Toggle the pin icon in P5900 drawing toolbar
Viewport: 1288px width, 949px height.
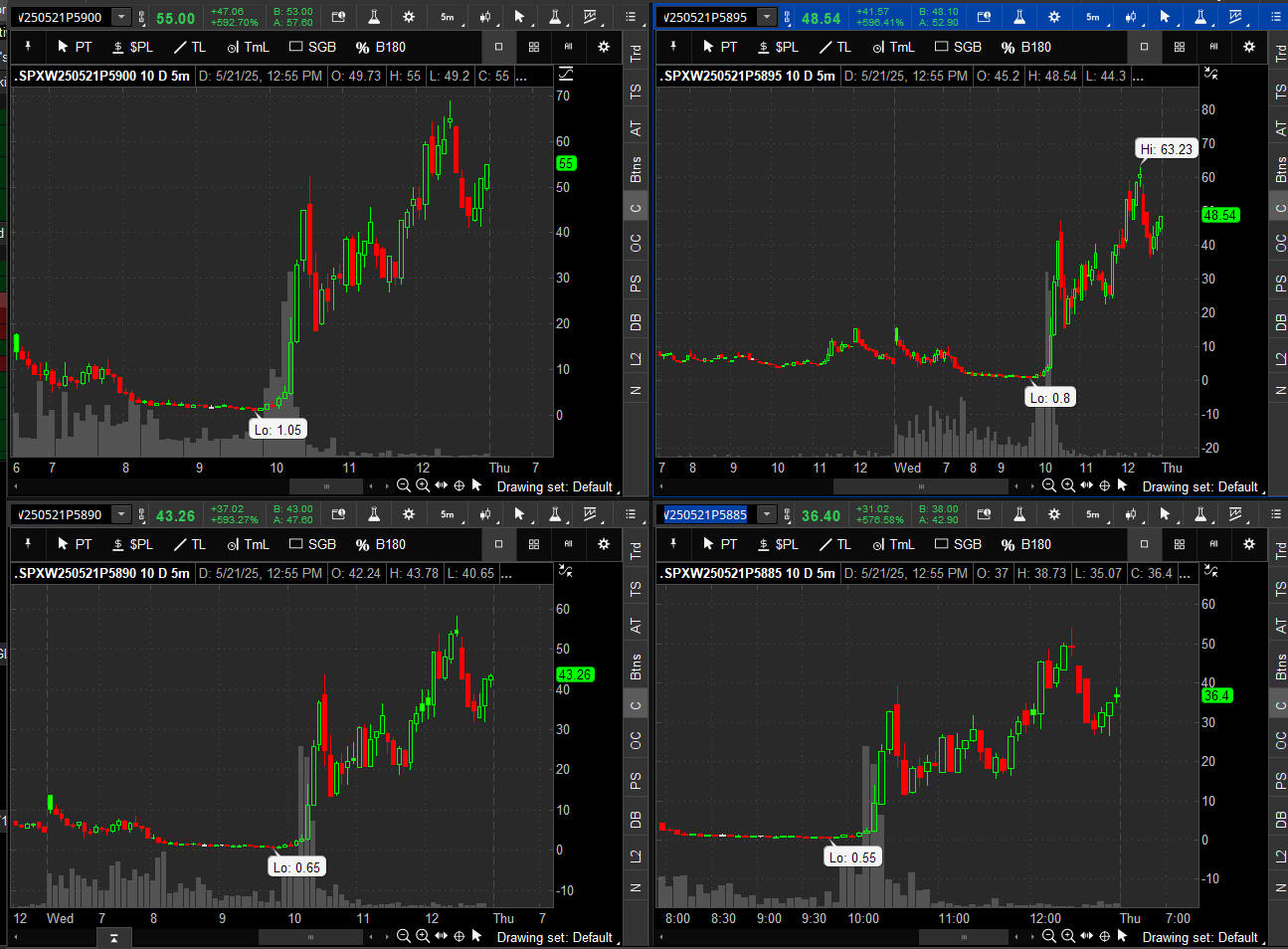click(x=28, y=46)
